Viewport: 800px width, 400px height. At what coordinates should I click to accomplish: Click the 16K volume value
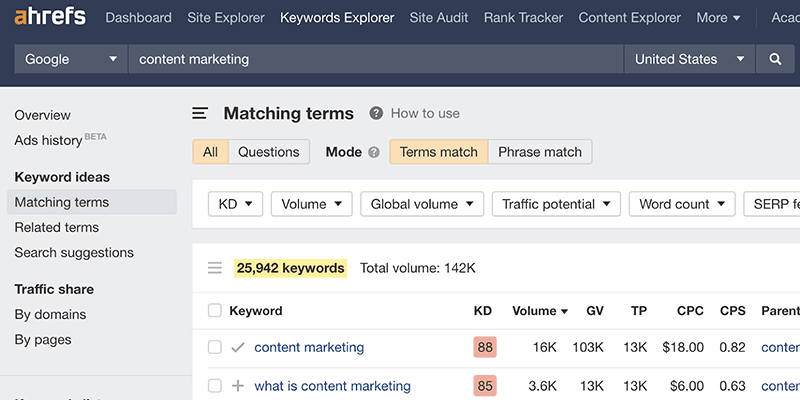(545, 347)
